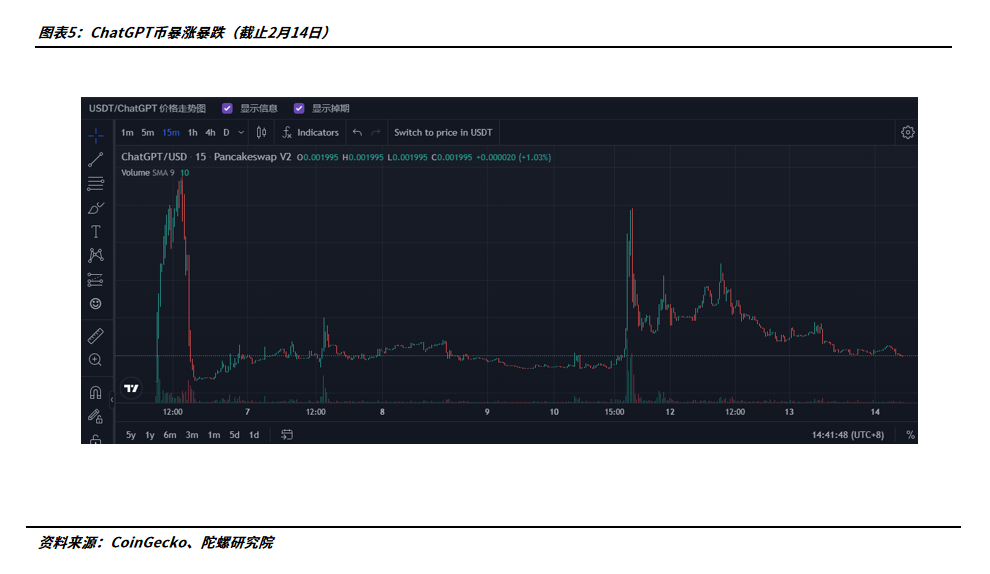Open chart settings gear

pyautogui.click(x=907, y=132)
